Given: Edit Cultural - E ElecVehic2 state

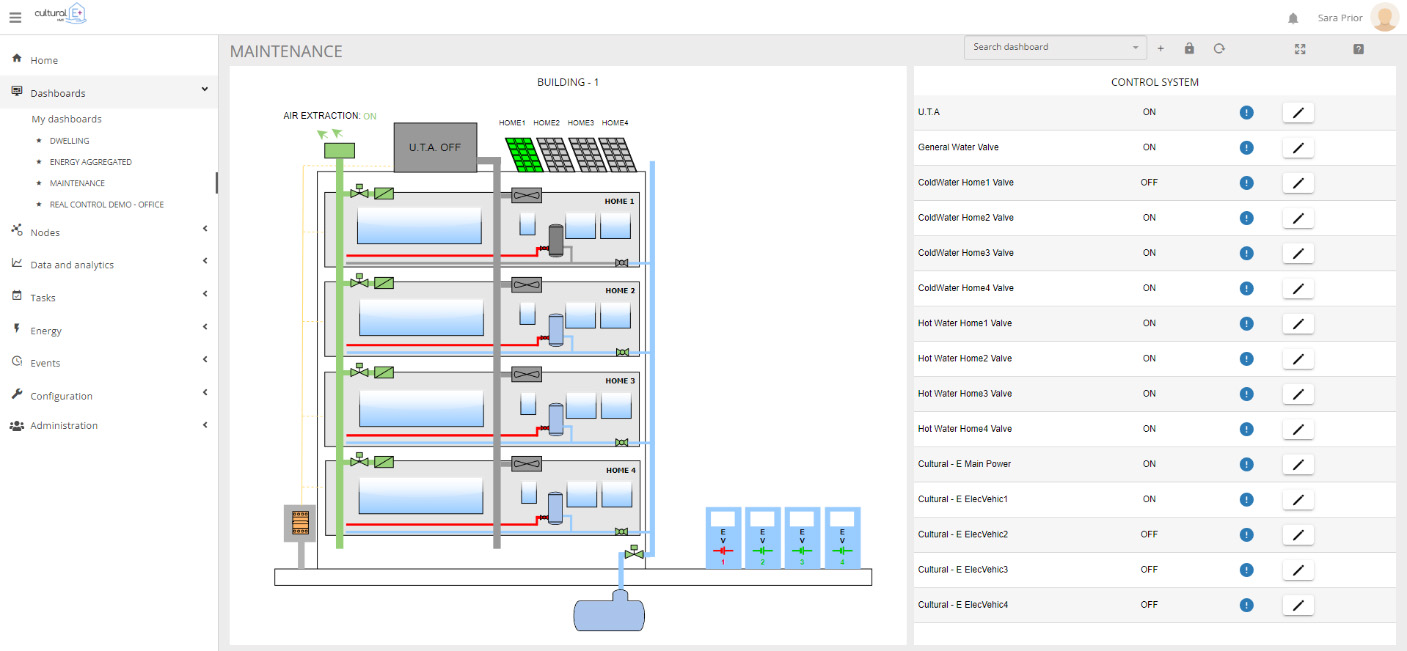Looking at the screenshot, I should click(1298, 535).
